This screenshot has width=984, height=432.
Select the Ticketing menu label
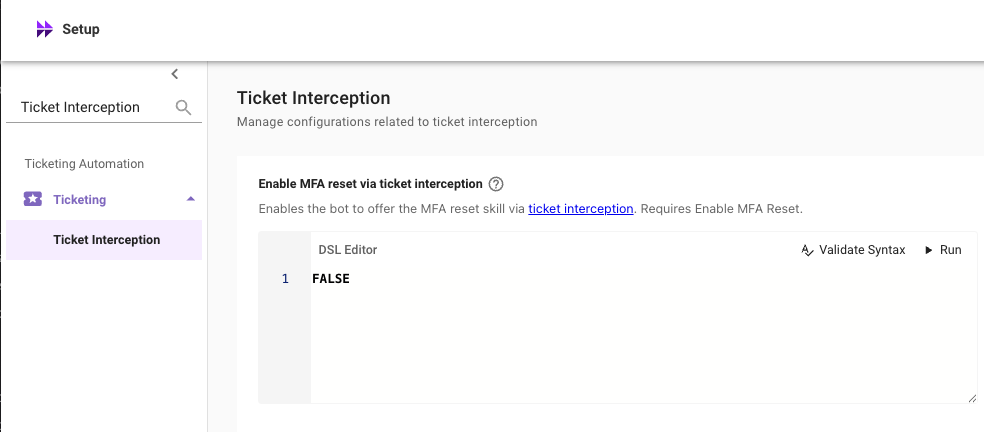pos(80,200)
